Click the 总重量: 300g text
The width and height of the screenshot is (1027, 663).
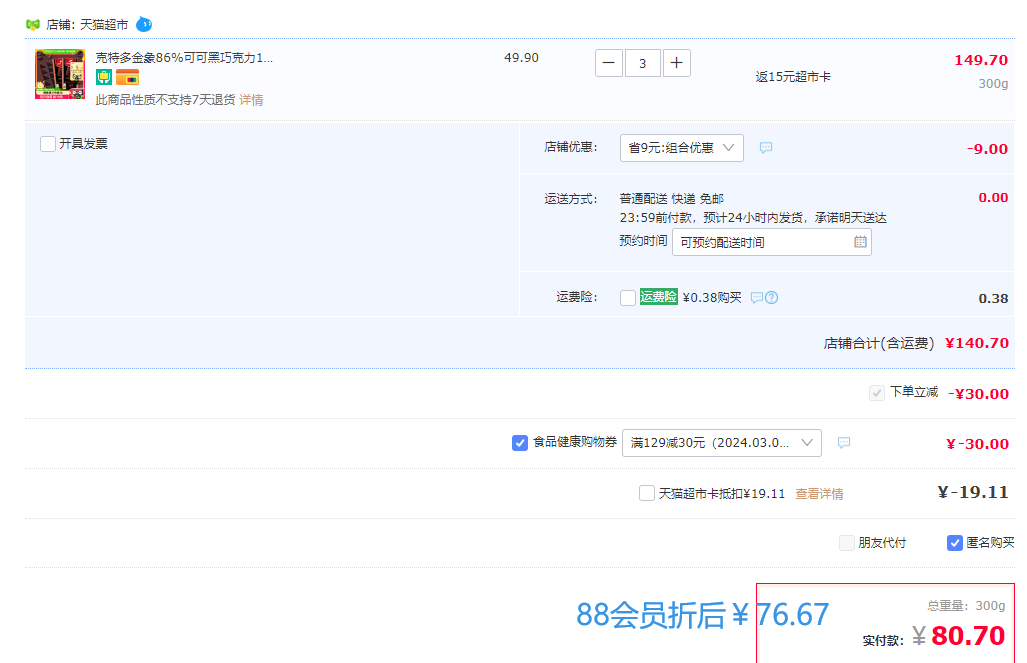click(x=966, y=606)
